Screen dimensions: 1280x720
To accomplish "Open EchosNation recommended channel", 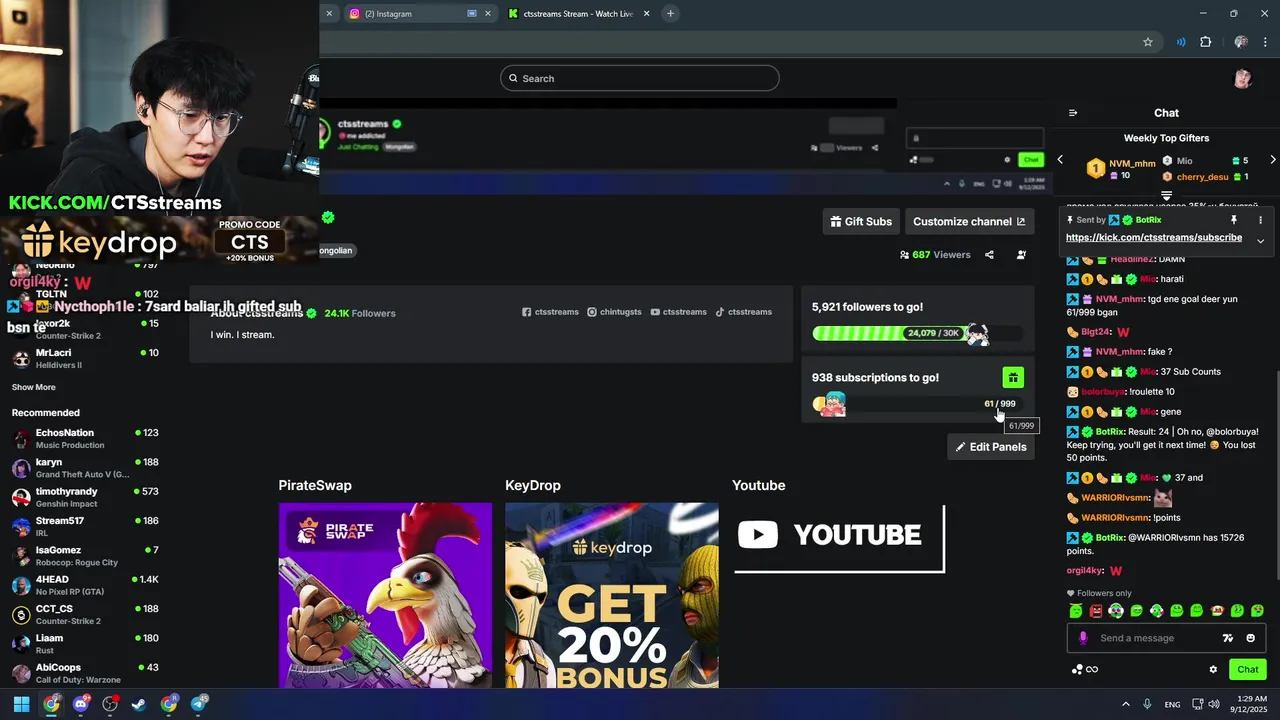I will pos(85,438).
